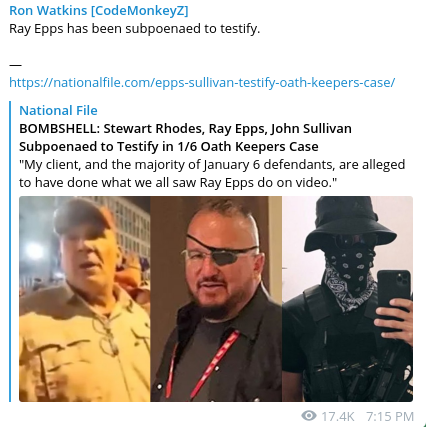Open the photo of masked person in bucket hat

point(347,299)
